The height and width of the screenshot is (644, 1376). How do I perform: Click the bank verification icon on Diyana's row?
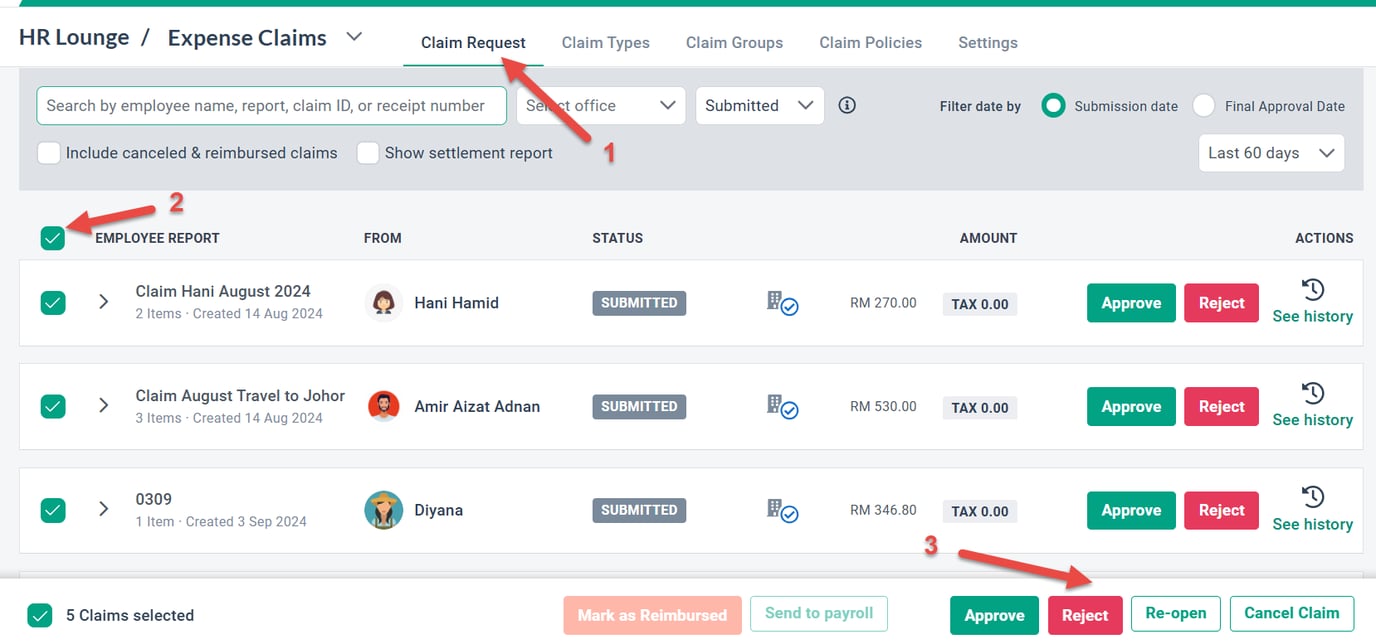pos(784,511)
